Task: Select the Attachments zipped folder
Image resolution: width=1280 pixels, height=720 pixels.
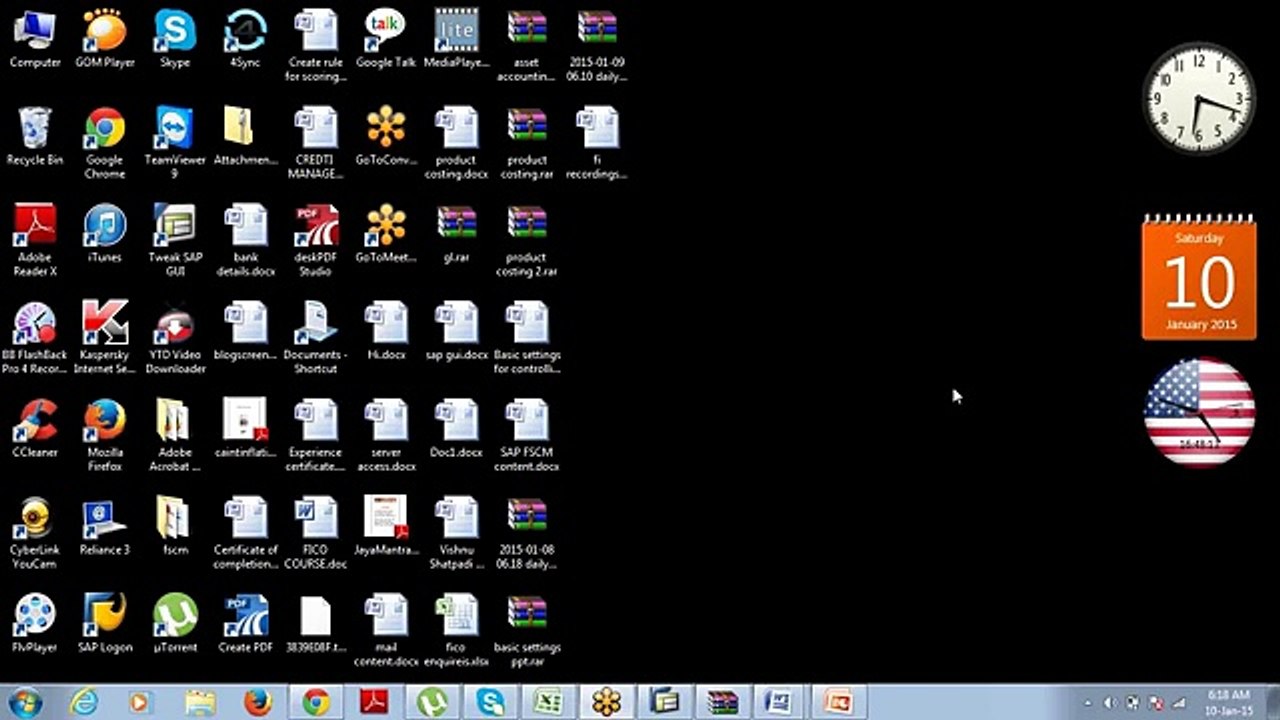Action: pos(245,137)
